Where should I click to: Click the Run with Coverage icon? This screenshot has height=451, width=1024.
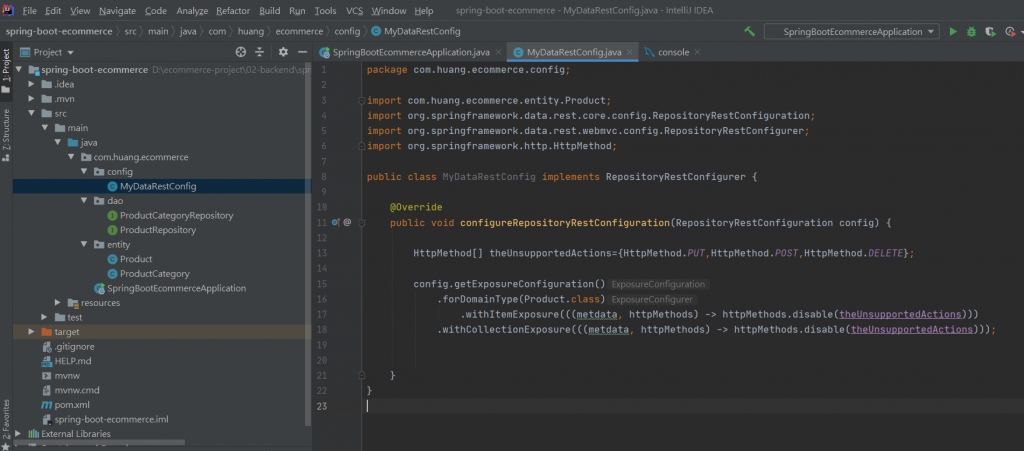[987, 32]
